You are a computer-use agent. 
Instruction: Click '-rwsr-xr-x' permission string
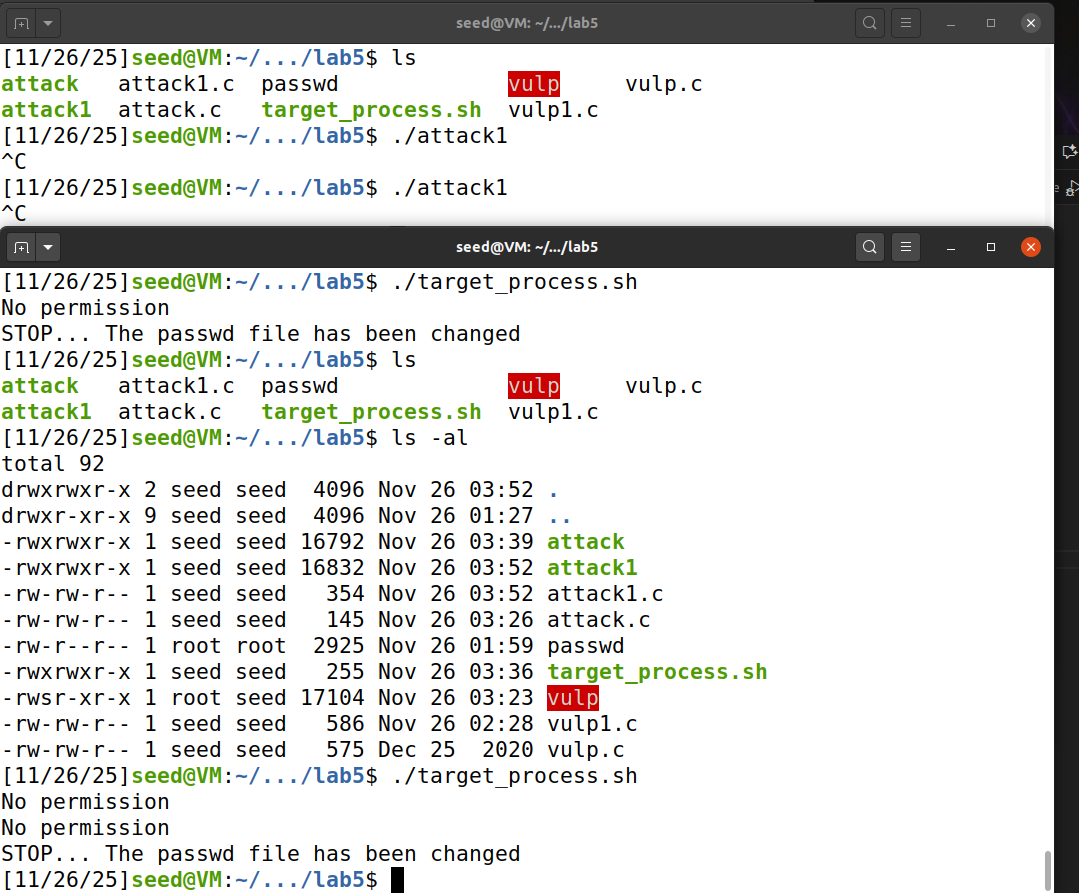click(x=66, y=698)
